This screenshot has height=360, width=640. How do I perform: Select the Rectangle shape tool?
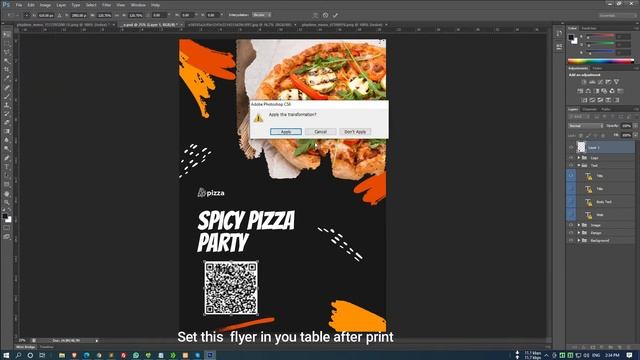point(7,184)
